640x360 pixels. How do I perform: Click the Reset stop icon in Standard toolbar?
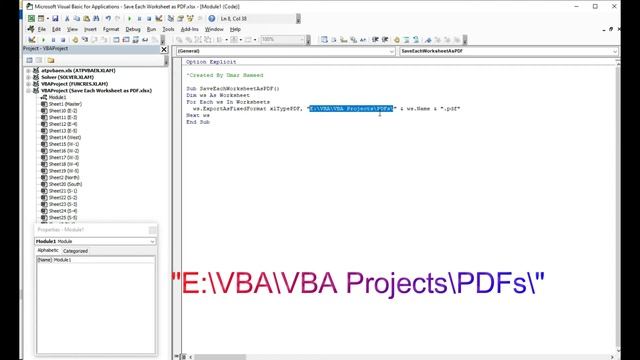click(x=149, y=18)
